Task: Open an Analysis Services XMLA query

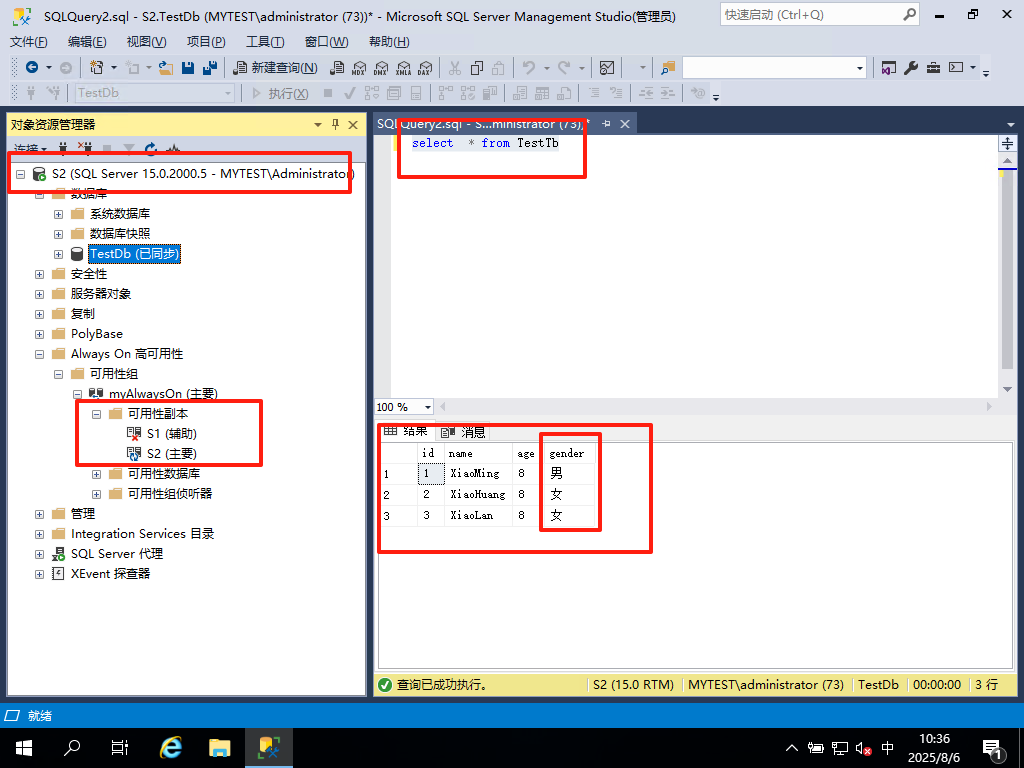Action: pos(403,67)
